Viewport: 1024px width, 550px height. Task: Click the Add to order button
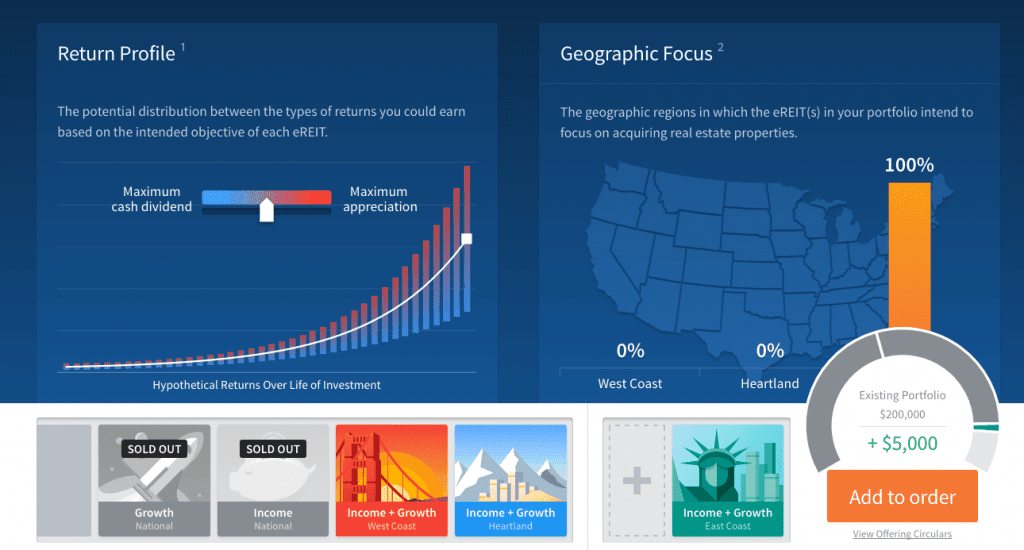(x=902, y=496)
